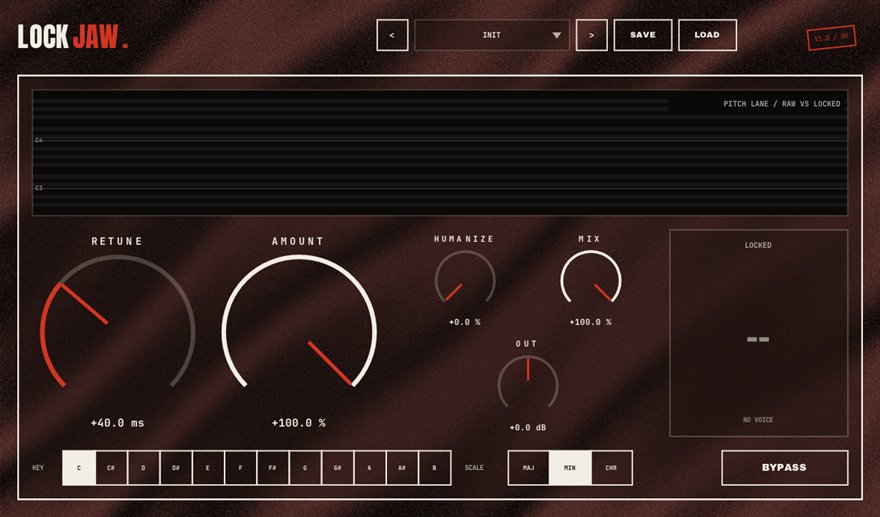Click the BYPASS button
This screenshot has width=880, height=517.
pos(785,468)
